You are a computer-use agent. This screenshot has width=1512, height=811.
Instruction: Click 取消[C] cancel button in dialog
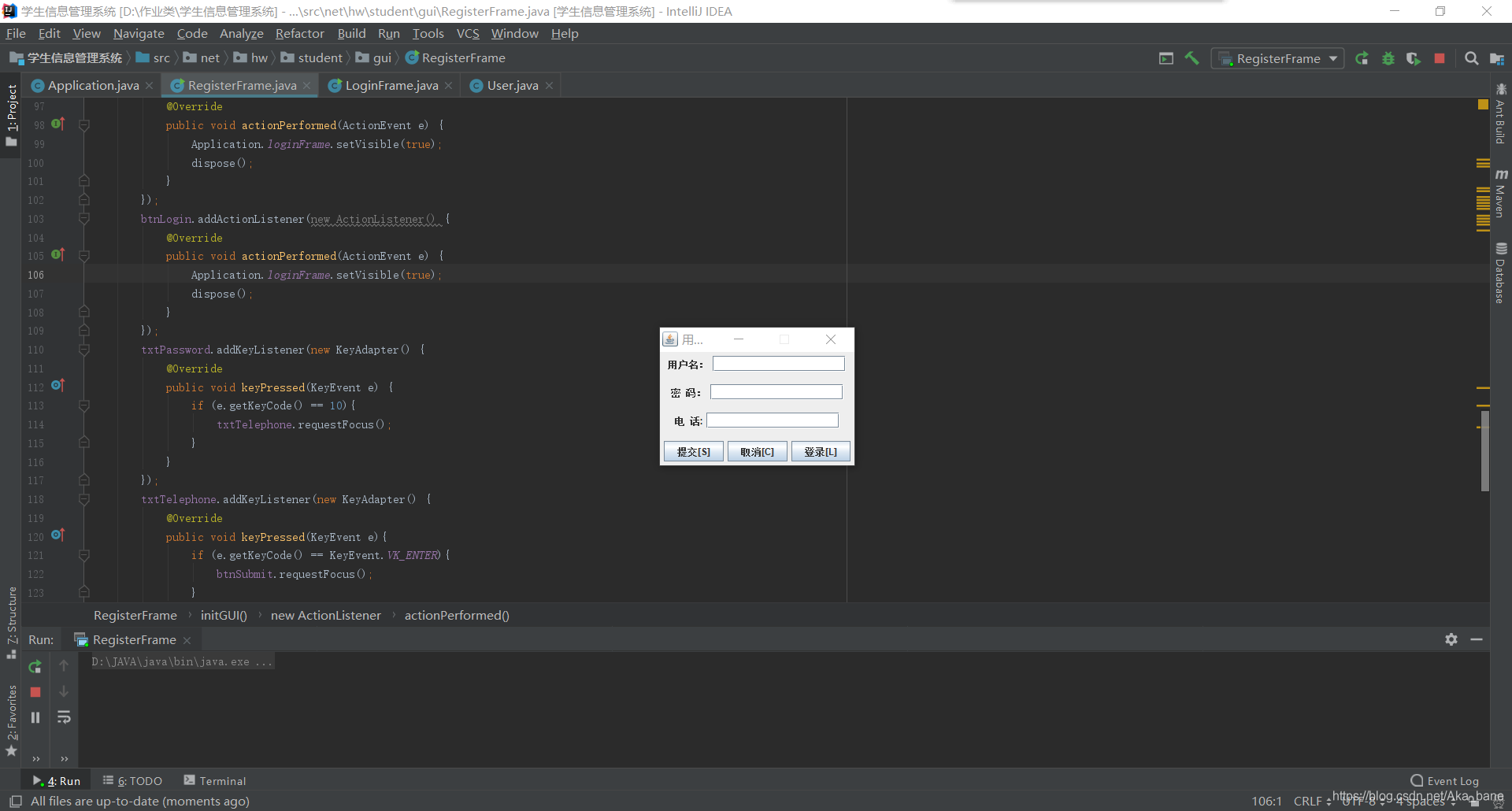pos(758,452)
